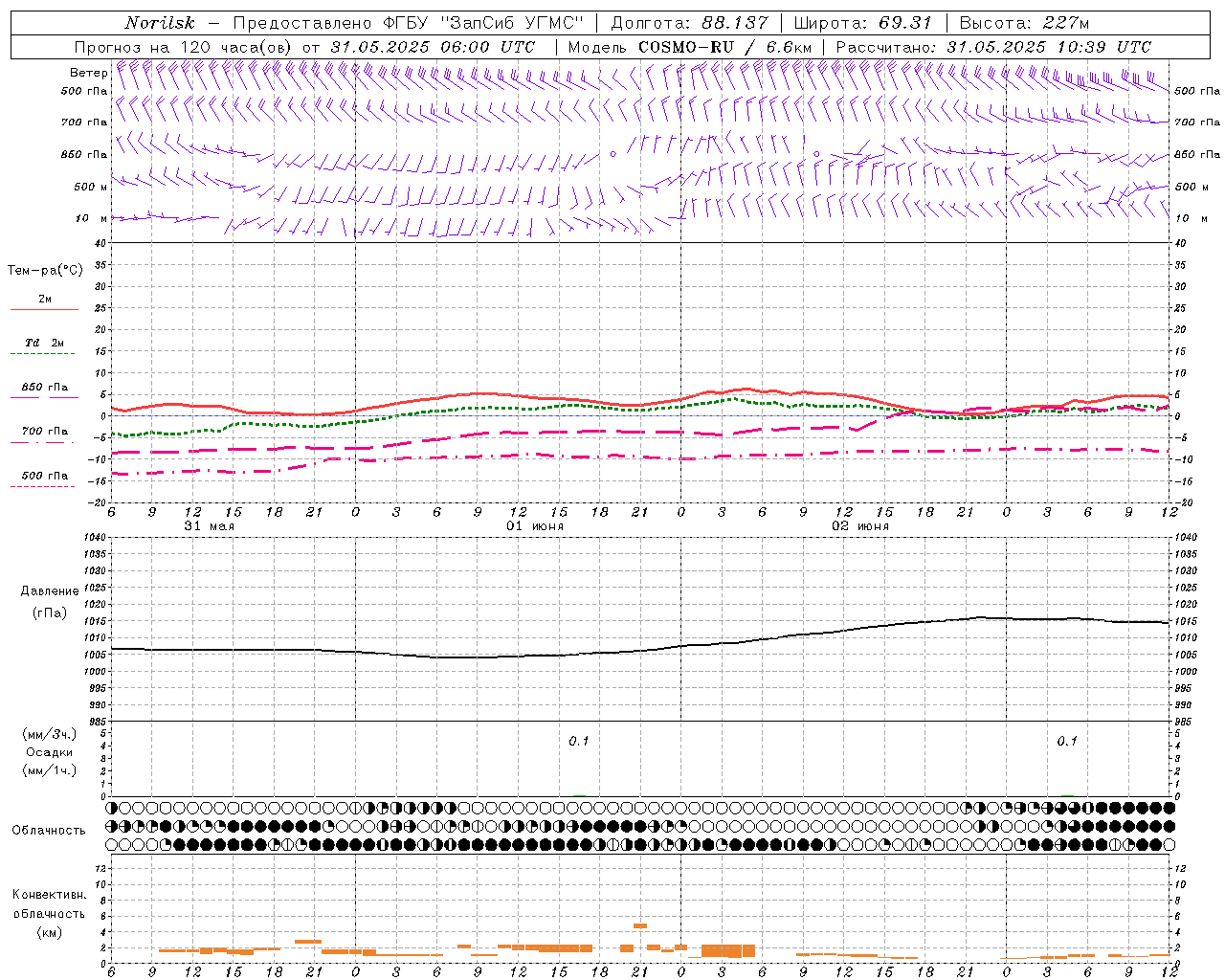Viewport: 1225px width, 980px height.
Task: Click the "(км)" kilometers unit label
Action: coord(50,932)
